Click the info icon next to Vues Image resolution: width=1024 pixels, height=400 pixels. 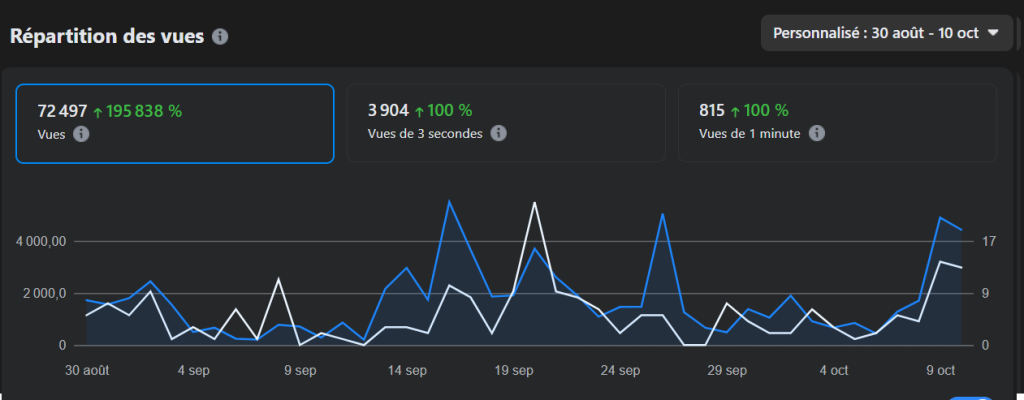click(x=82, y=133)
